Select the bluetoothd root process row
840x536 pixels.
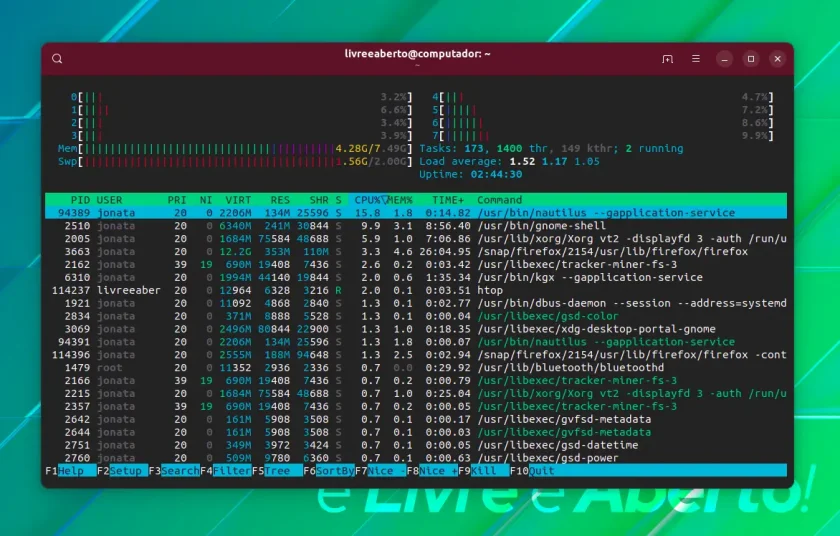(416, 367)
